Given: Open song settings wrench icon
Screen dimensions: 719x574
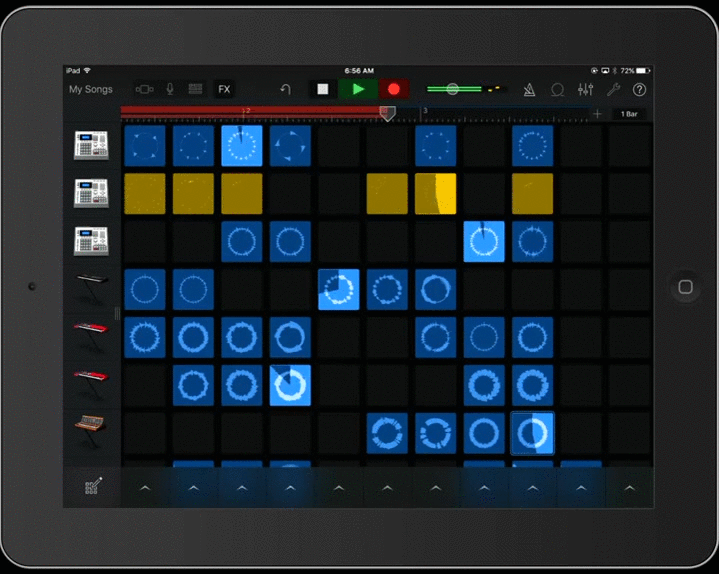Looking at the screenshot, I should coord(613,89).
